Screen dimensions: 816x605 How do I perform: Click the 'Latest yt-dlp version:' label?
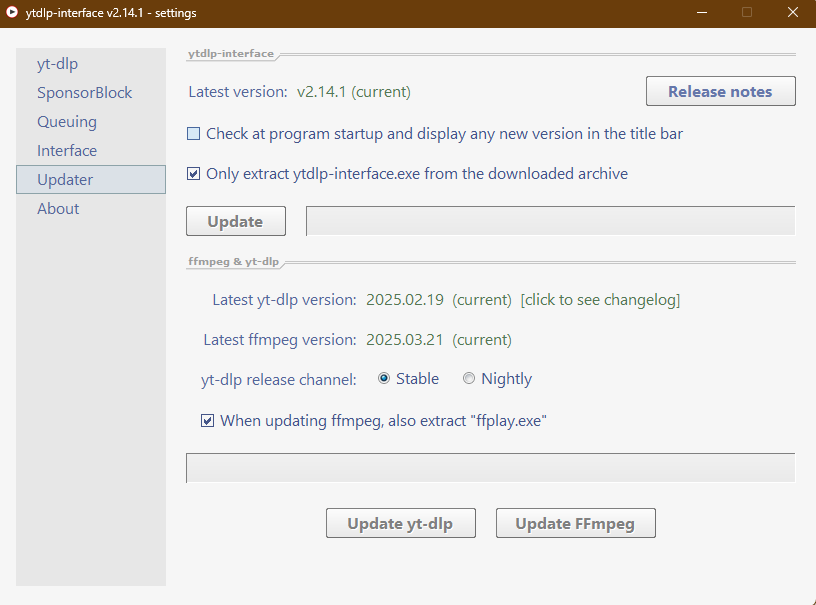(284, 300)
